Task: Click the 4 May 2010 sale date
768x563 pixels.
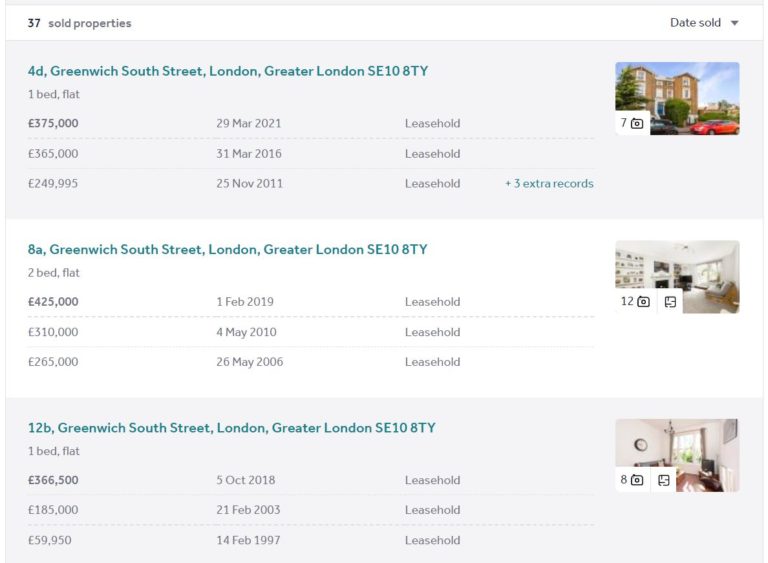Action: pos(246,332)
